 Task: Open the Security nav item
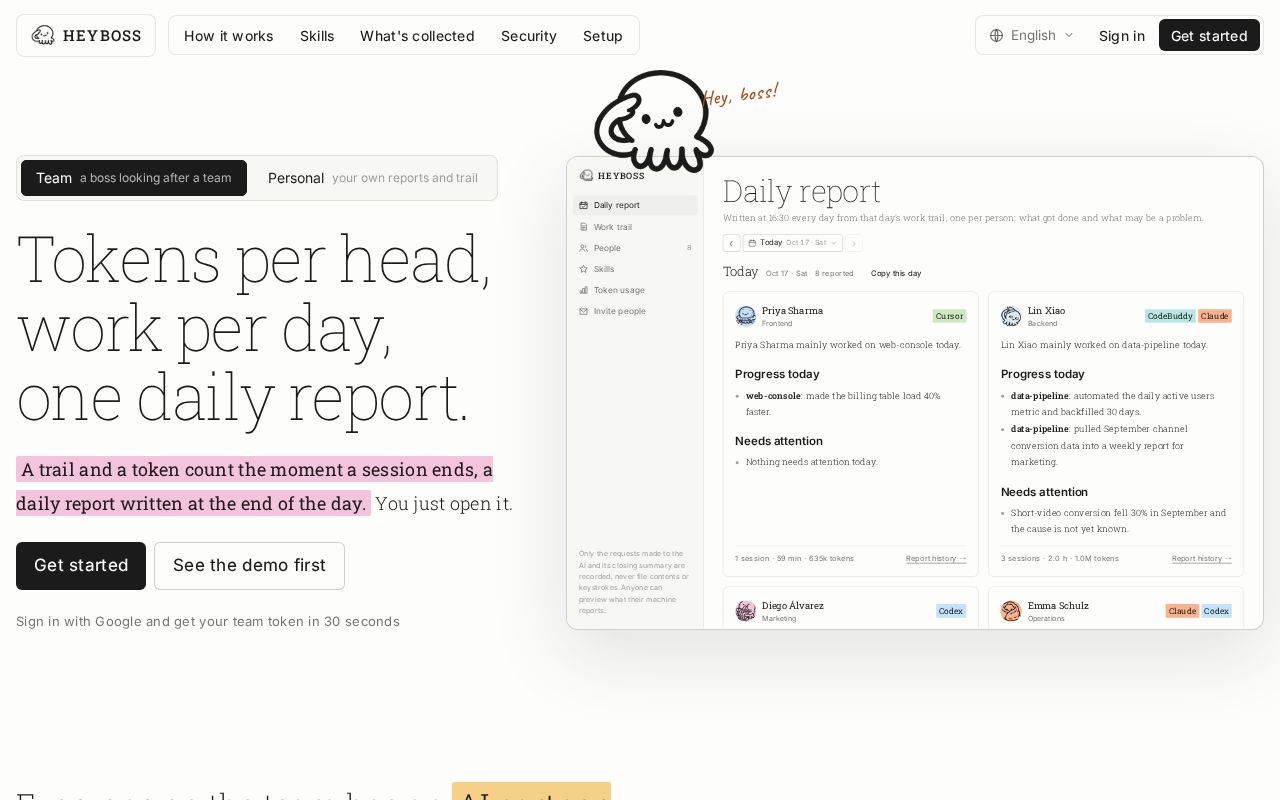(x=529, y=36)
